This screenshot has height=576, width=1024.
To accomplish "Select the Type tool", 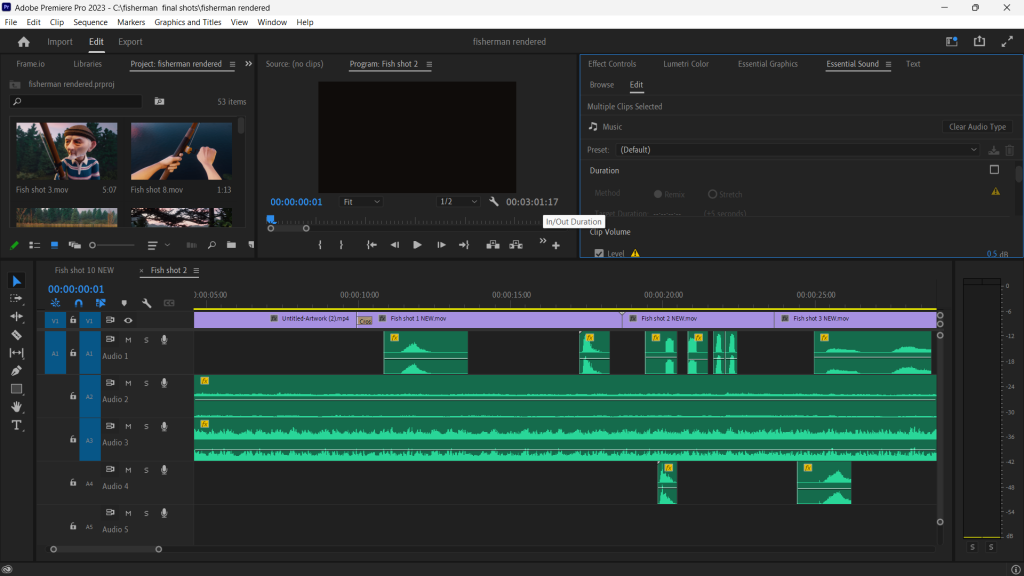I will (x=16, y=425).
